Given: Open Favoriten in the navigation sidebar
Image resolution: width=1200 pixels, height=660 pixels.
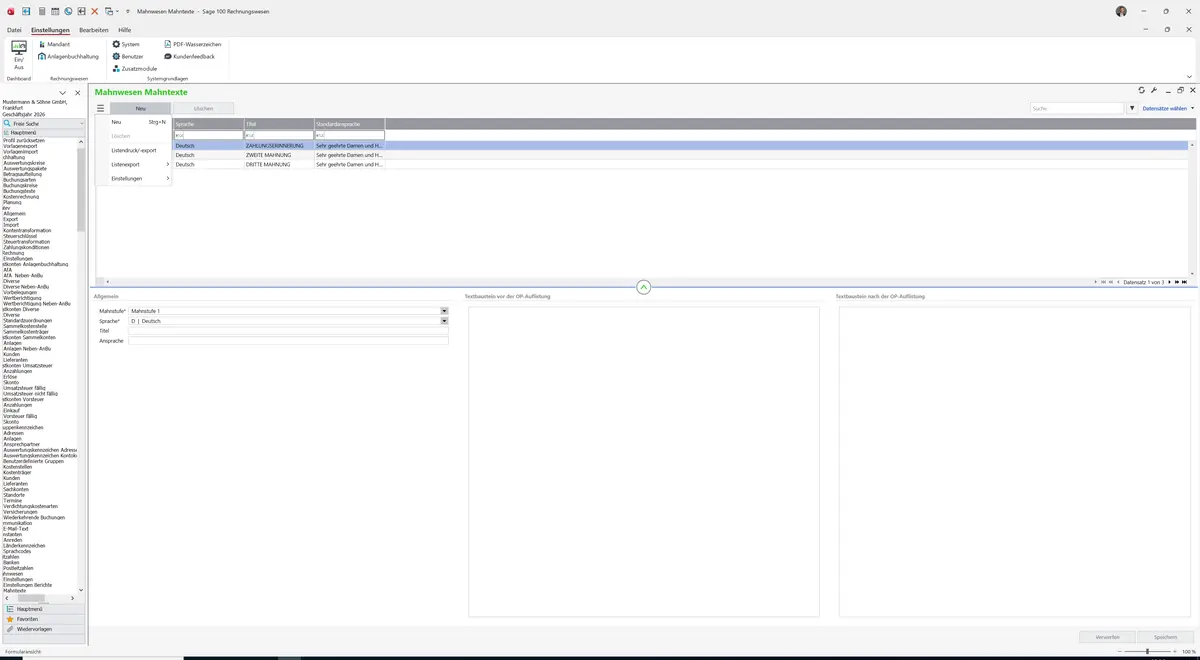Looking at the screenshot, I should click(43, 619).
